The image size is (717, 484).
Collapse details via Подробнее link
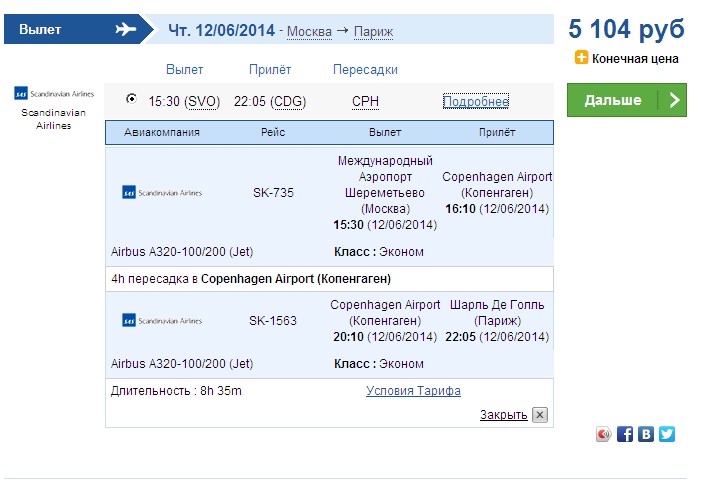coord(476,101)
